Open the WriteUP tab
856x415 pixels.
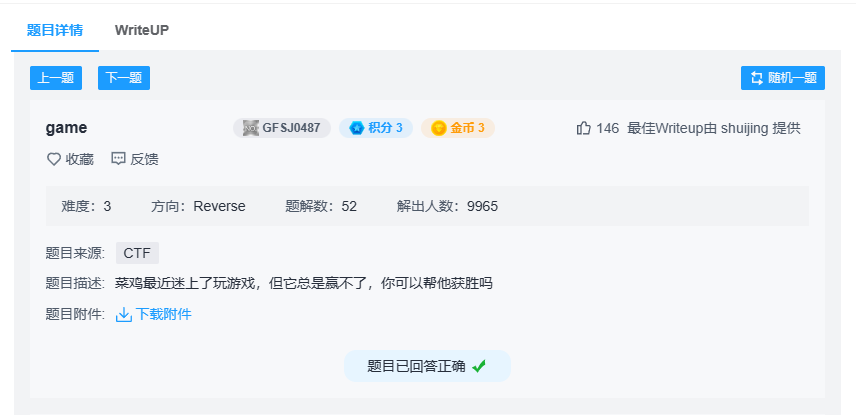coord(141,30)
